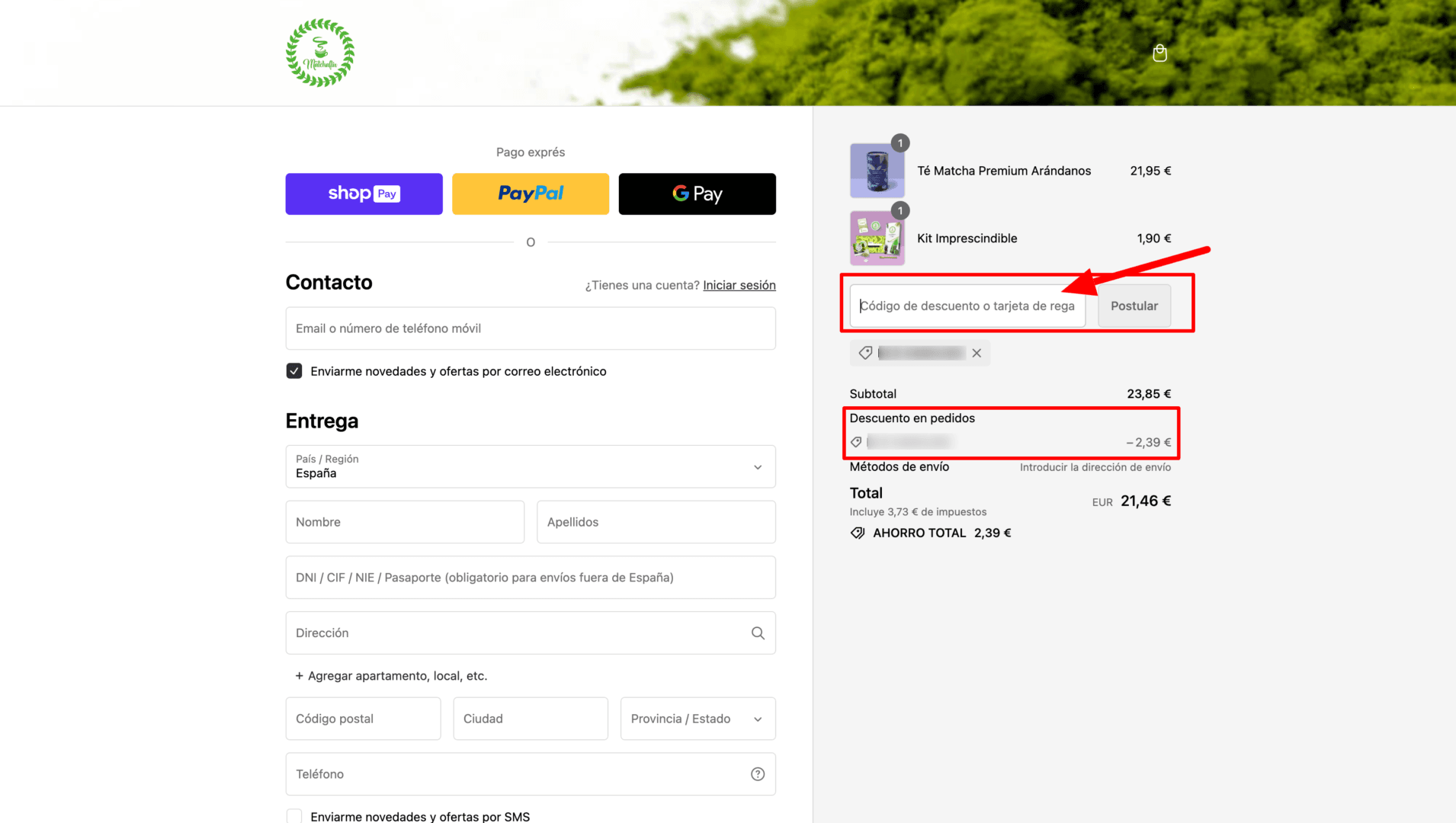Image resolution: width=1456 pixels, height=823 pixels.
Task: Click the Postular discount button
Action: [1134, 306]
